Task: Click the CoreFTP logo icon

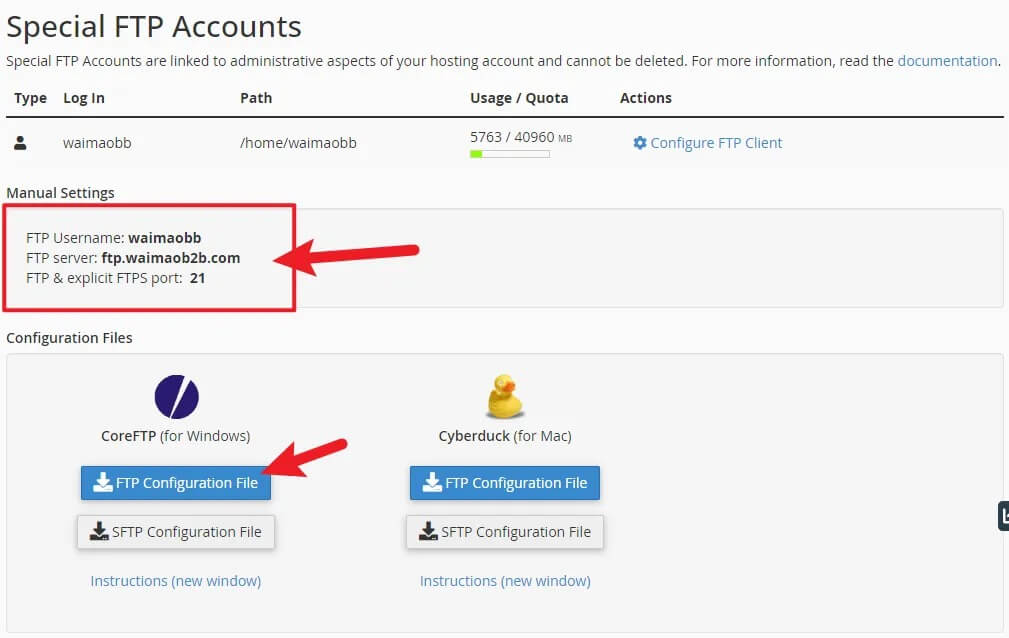Action: tap(176, 397)
